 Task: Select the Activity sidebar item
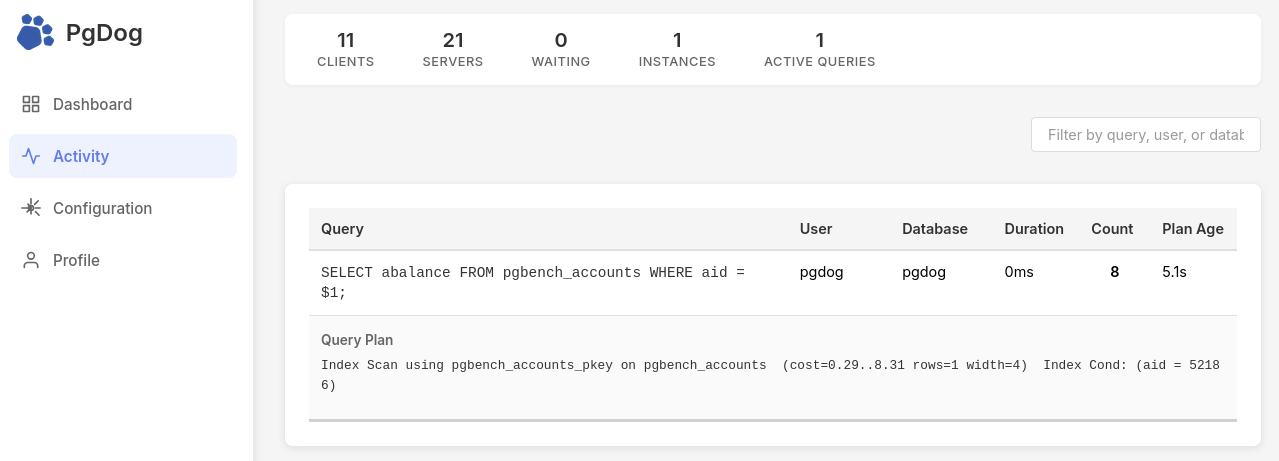coord(81,157)
